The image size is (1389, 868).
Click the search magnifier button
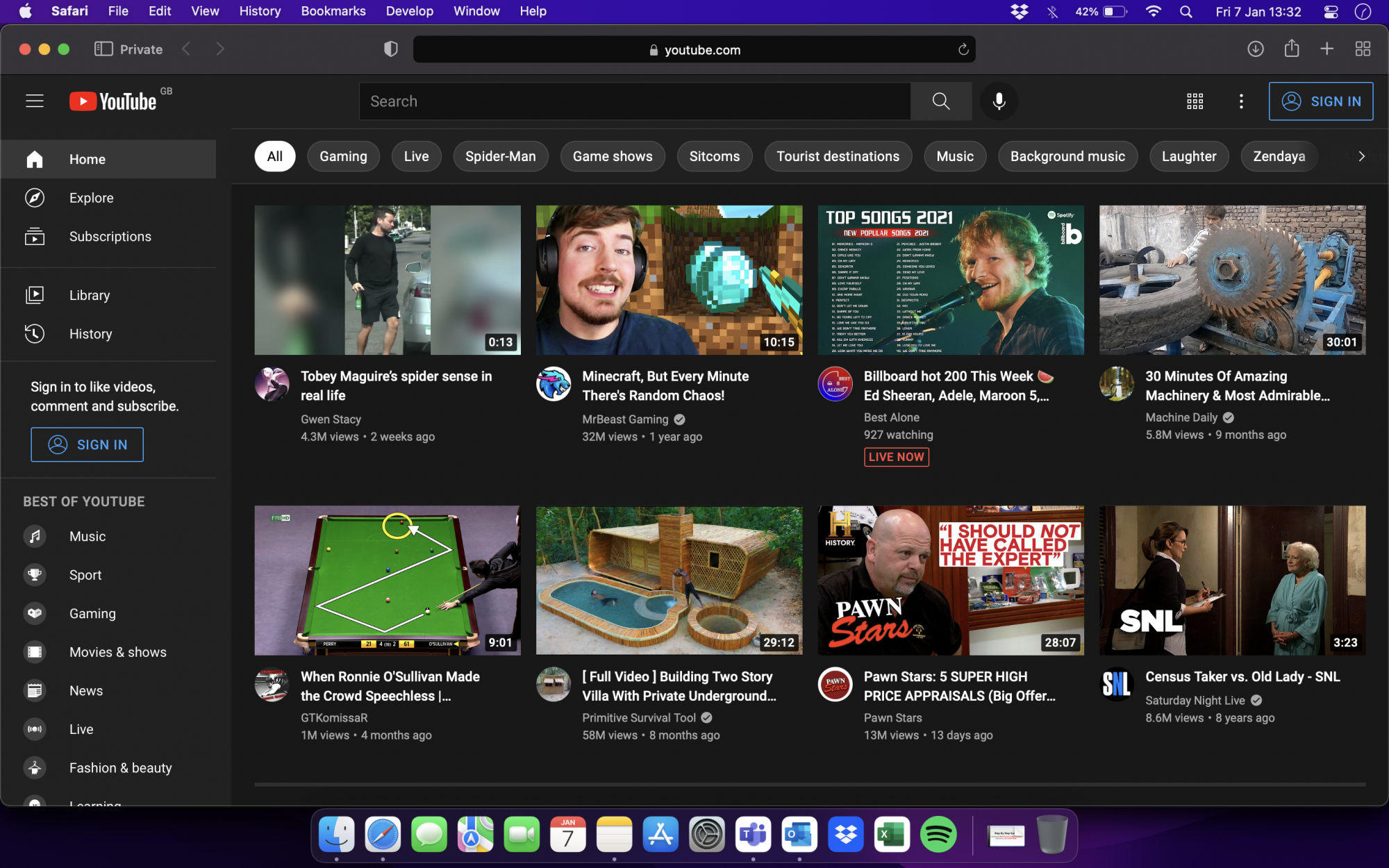click(941, 101)
